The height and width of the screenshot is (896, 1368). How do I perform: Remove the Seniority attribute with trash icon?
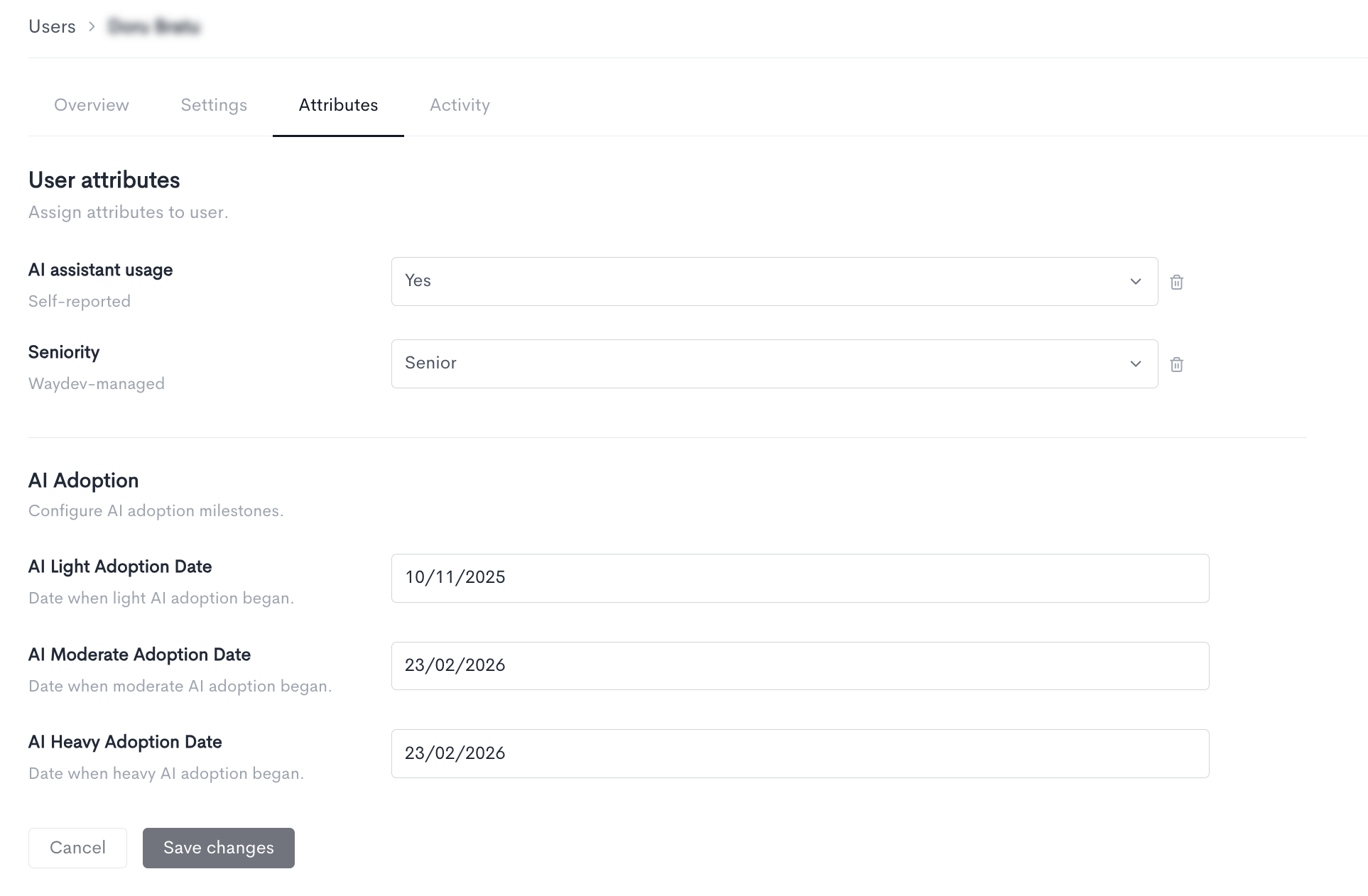point(1176,364)
